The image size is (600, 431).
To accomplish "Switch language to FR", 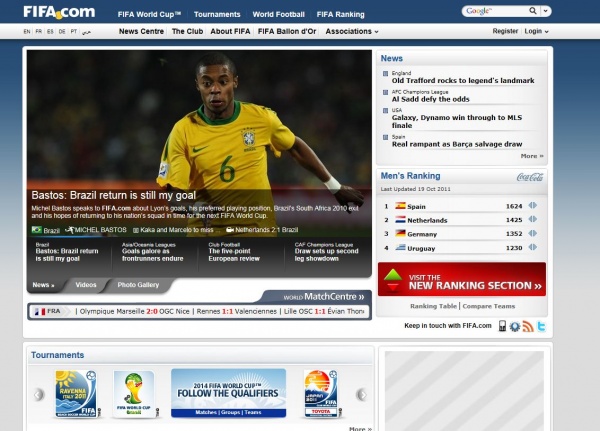I will (x=39, y=31).
